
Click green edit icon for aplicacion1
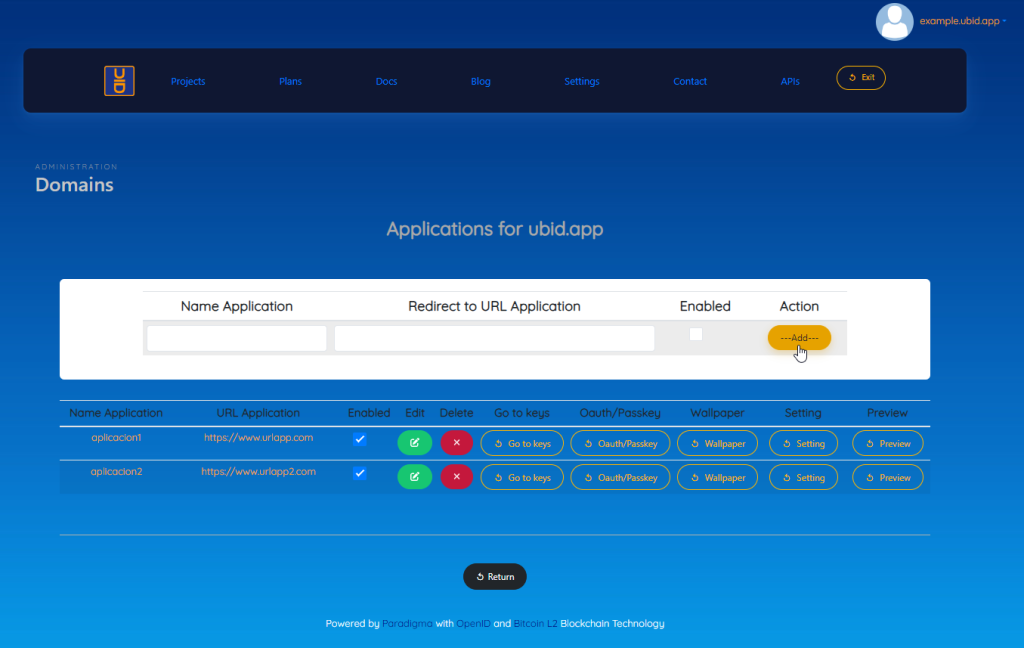(x=414, y=443)
